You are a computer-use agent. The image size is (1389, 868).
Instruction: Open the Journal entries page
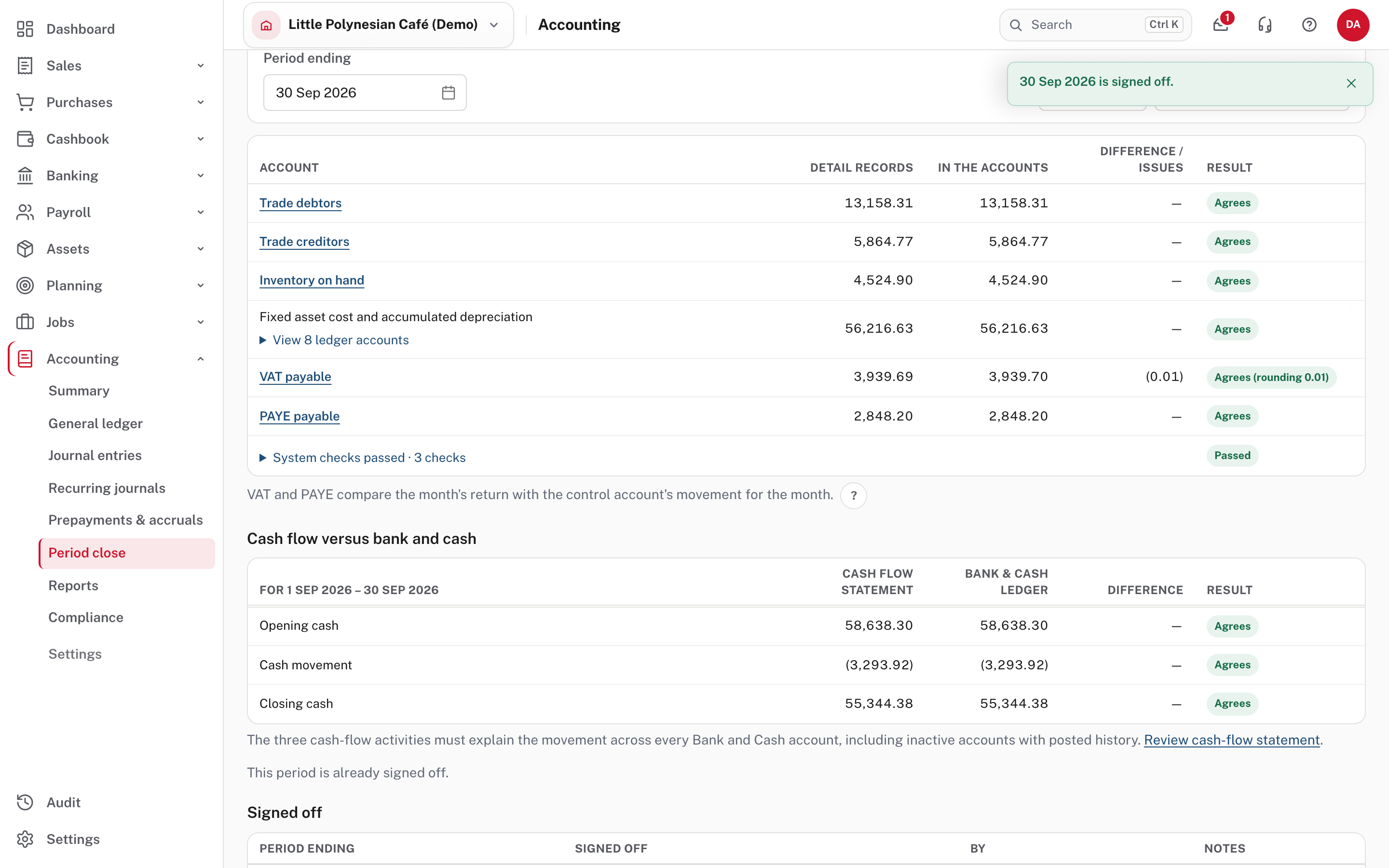(x=95, y=455)
